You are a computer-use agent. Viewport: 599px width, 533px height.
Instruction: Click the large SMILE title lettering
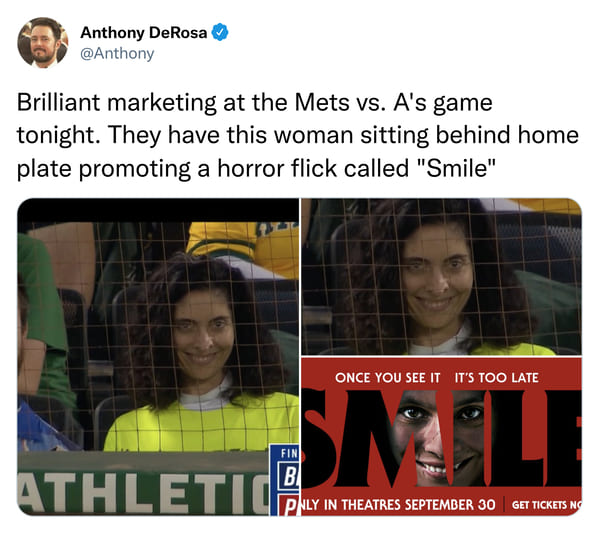pos(442,438)
